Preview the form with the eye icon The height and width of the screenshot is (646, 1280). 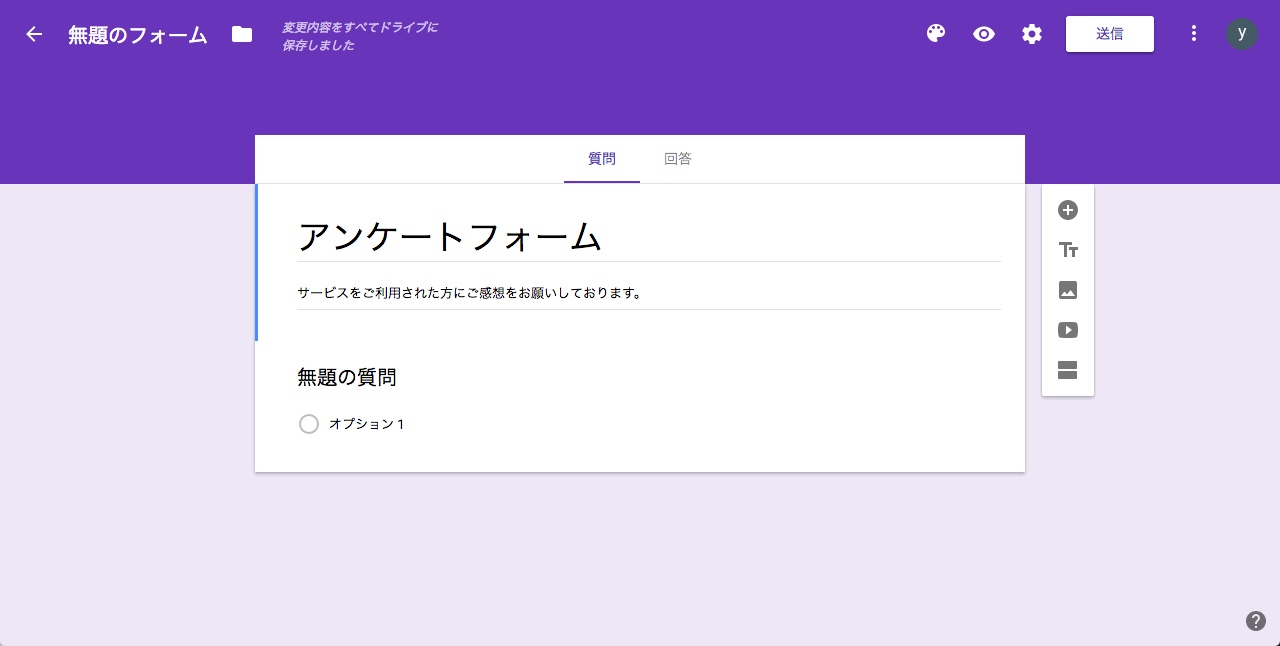(x=984, y=34)
